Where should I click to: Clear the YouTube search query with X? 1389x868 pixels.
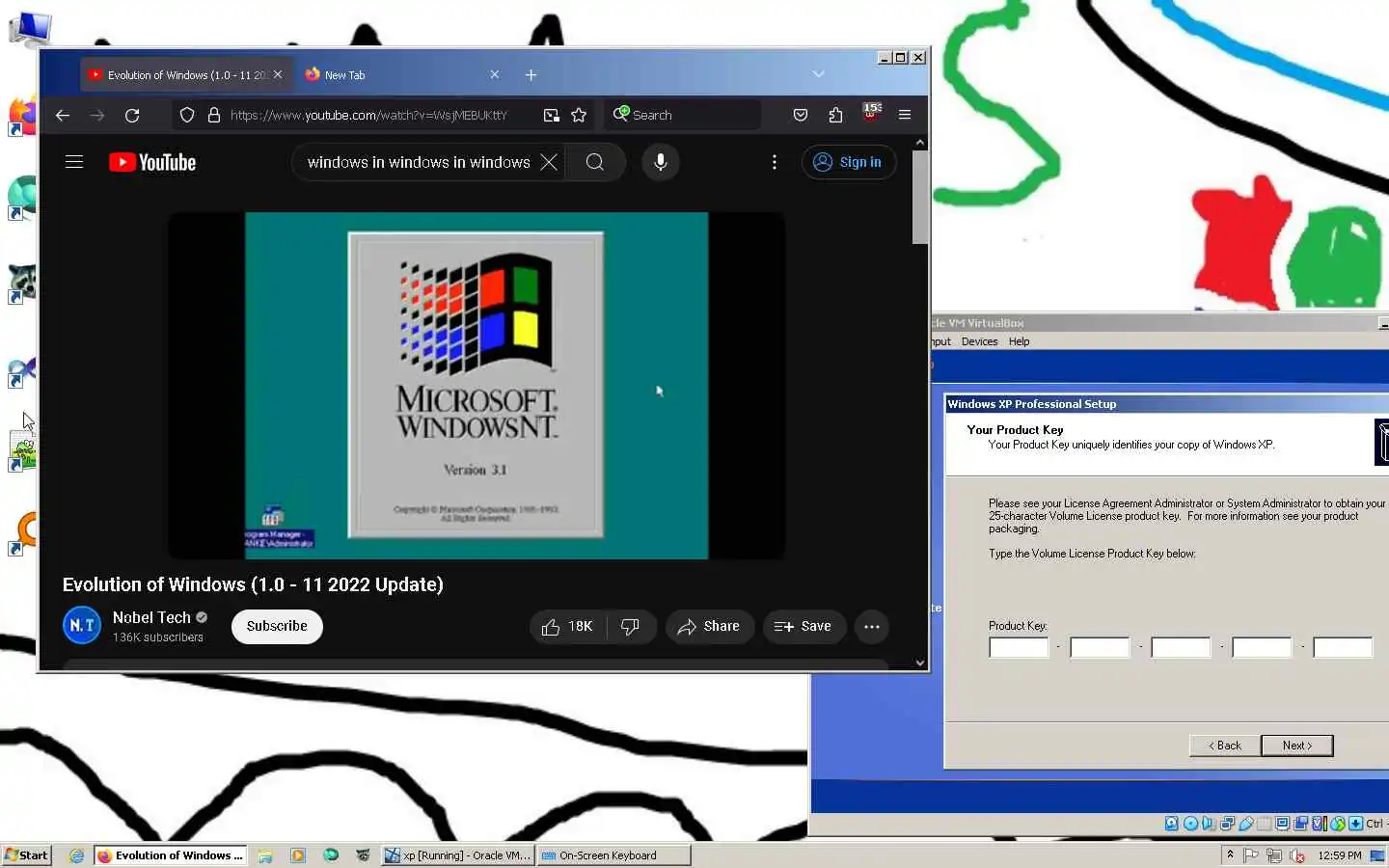click(549, 162)
